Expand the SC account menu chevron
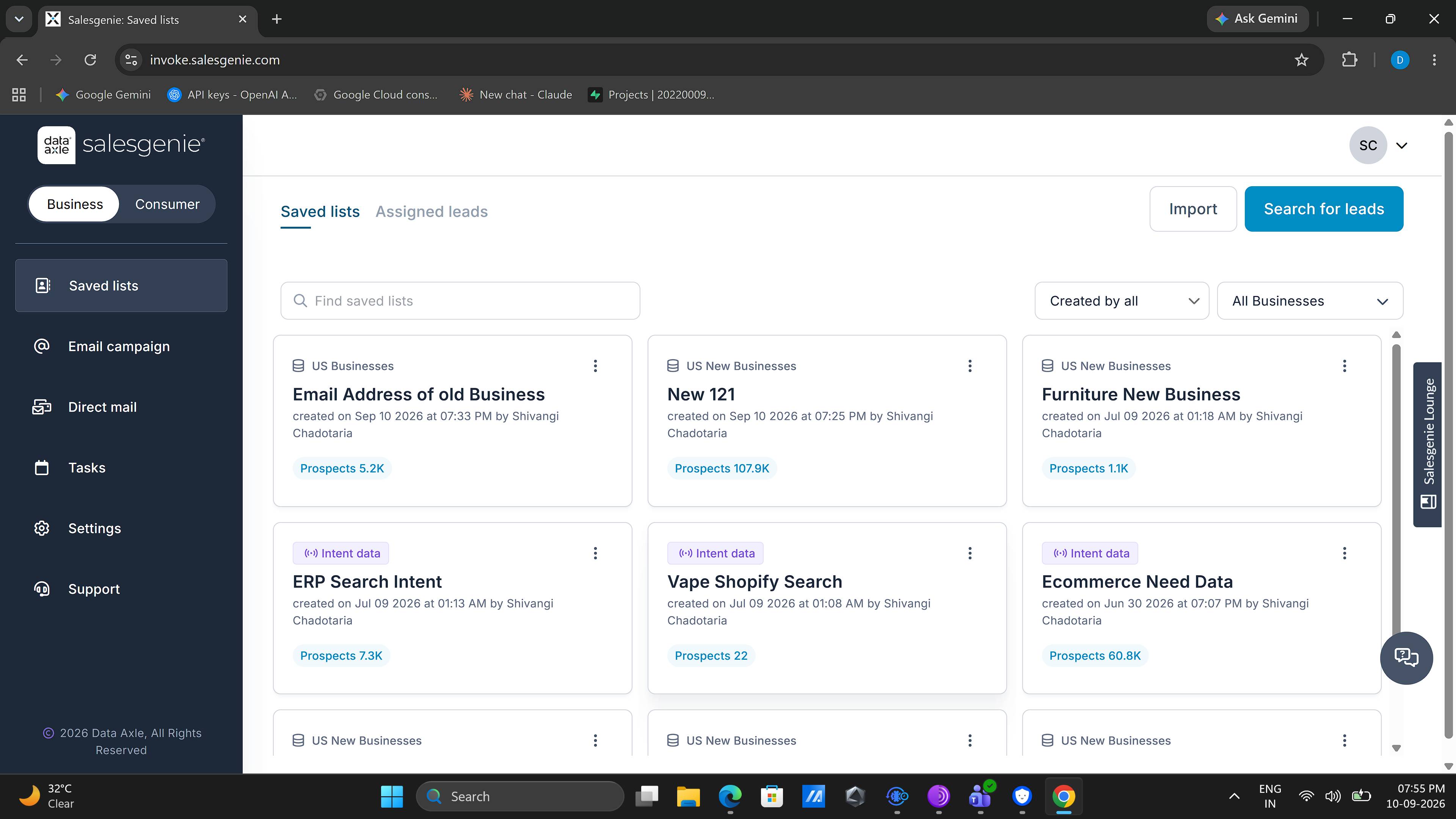Image resolution: width=1456 pixels, height=819 pixels. pos(1401,145)
